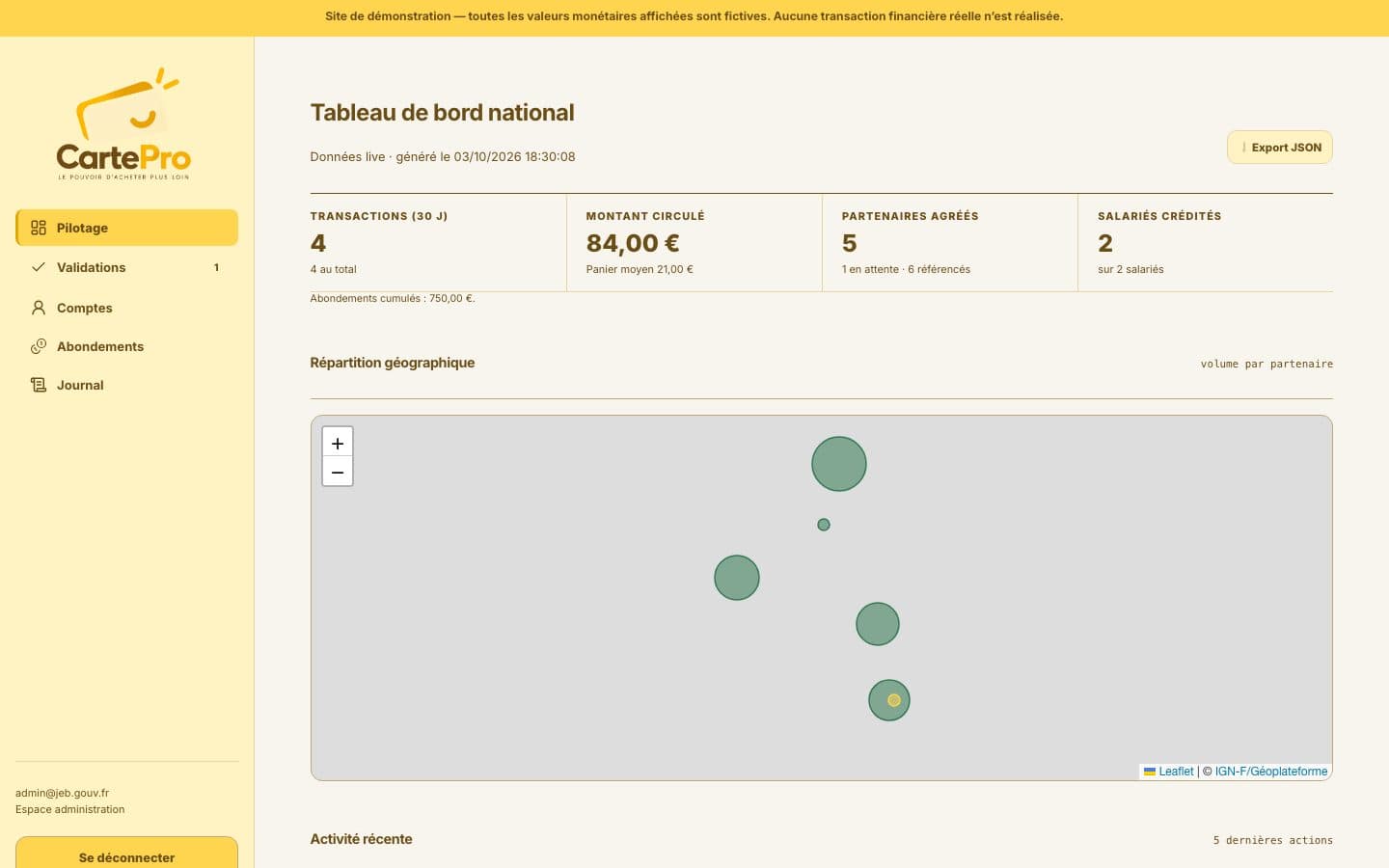Open the Pilotage menu item

pyautogui.click(x=126, y=228)
